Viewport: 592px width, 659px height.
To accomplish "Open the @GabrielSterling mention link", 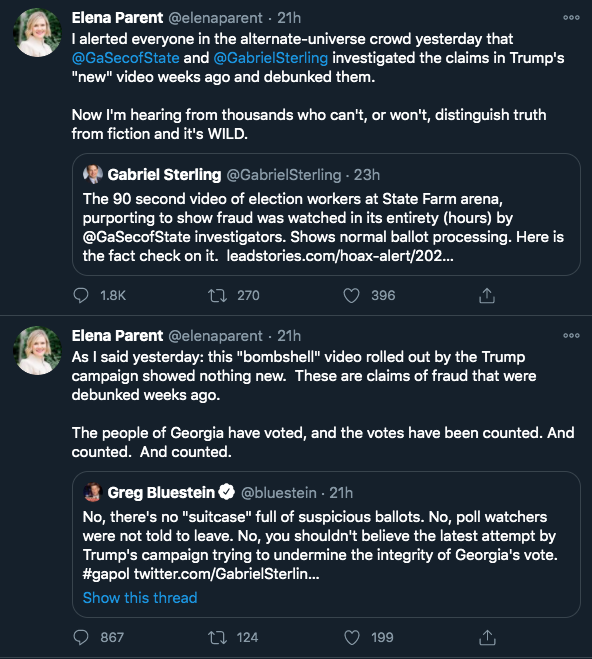I will pyautogui.click(x=271, y=58).
